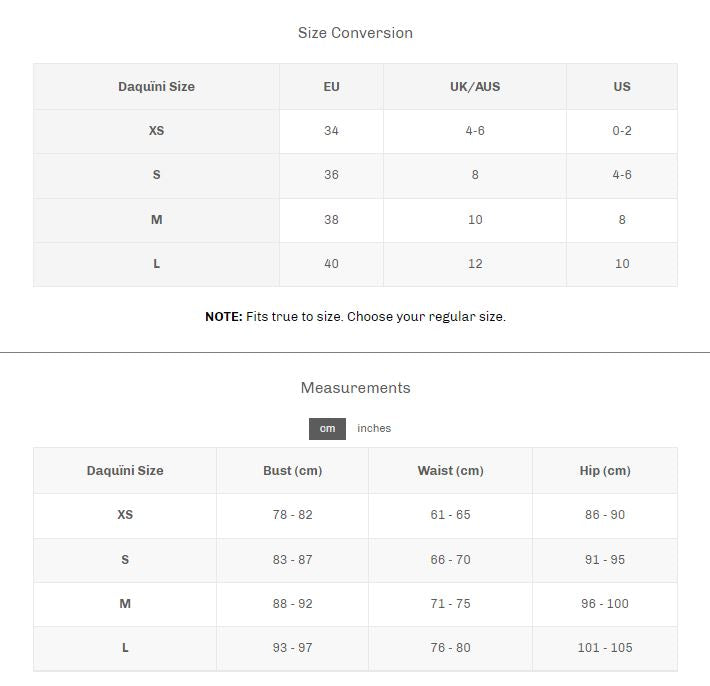Switch measurements to cm units
The height and width of the screenshot is (686, 710).
coord(327,429)
